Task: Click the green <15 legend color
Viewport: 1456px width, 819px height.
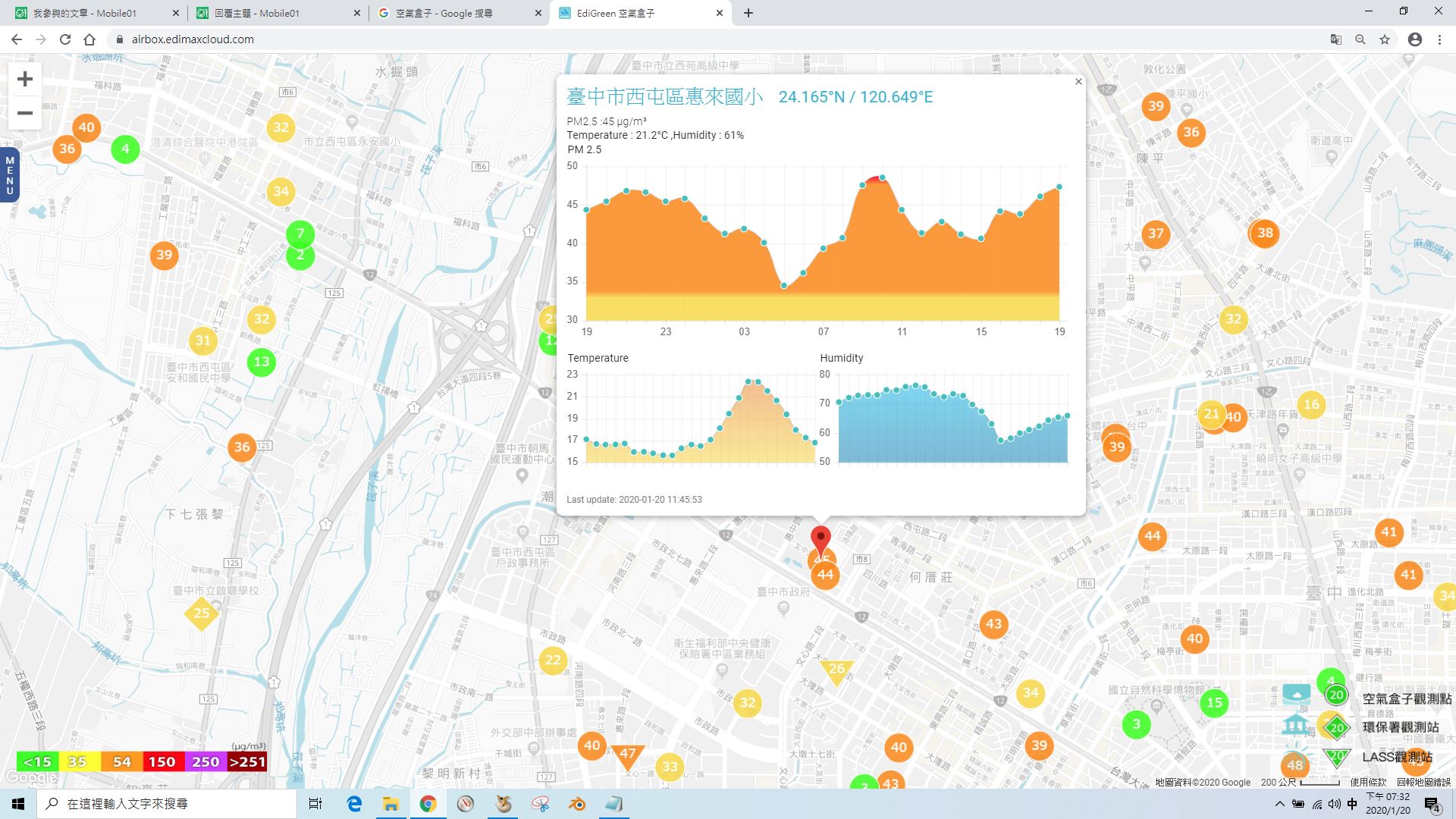Action: pyautogui.click(x=37, y=761)
